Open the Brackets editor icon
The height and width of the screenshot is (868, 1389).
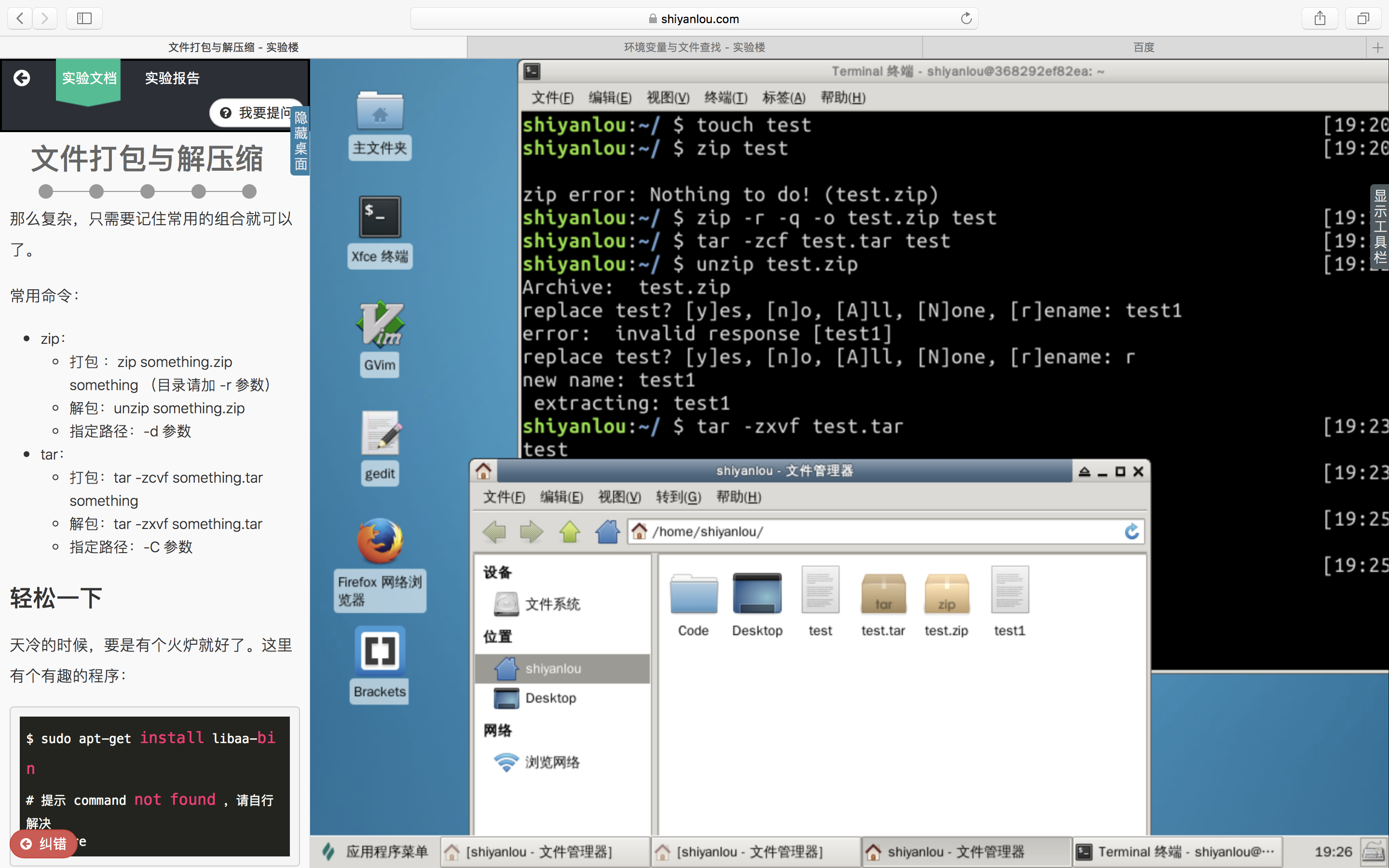[x=380, y=651]
